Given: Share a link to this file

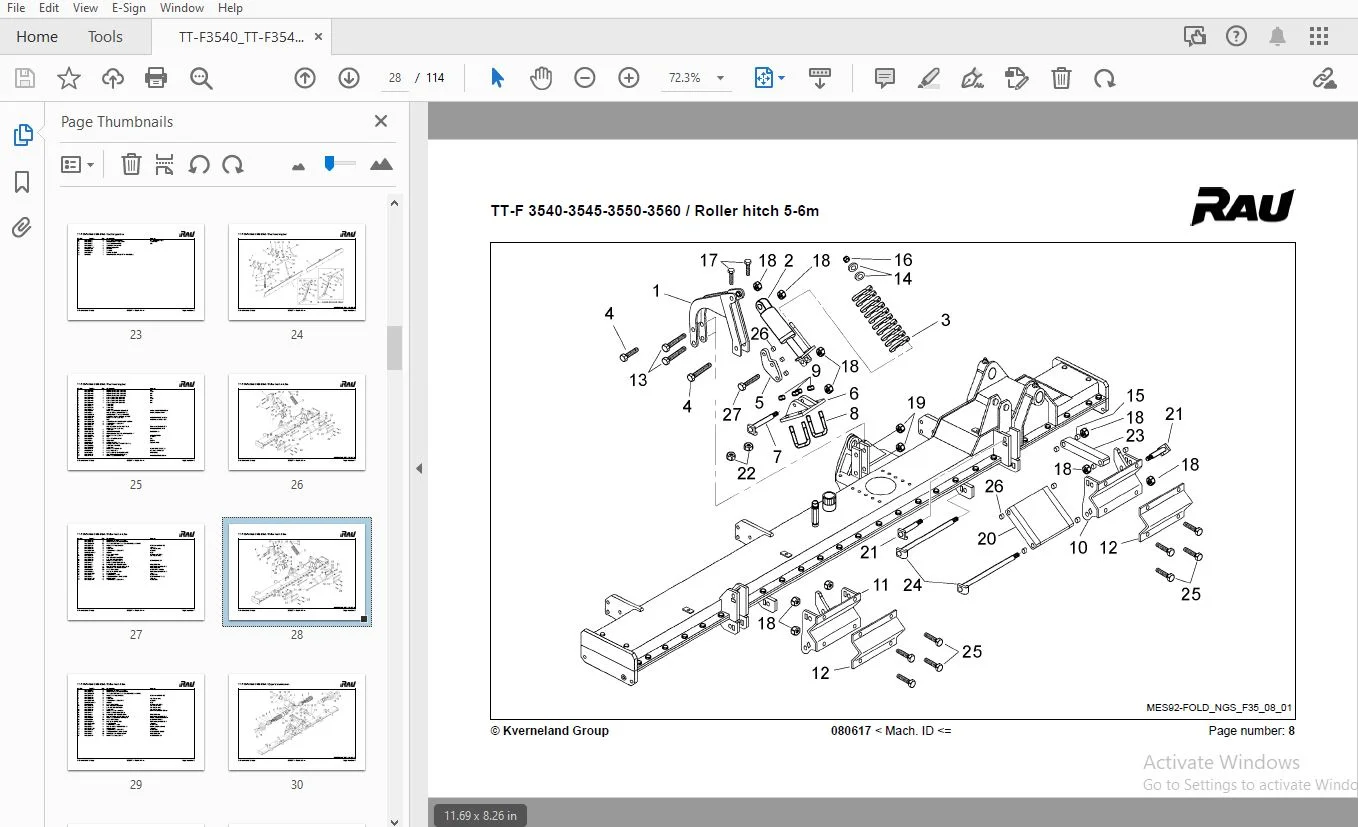Looking at the screenshot, I should (1325, 78).
